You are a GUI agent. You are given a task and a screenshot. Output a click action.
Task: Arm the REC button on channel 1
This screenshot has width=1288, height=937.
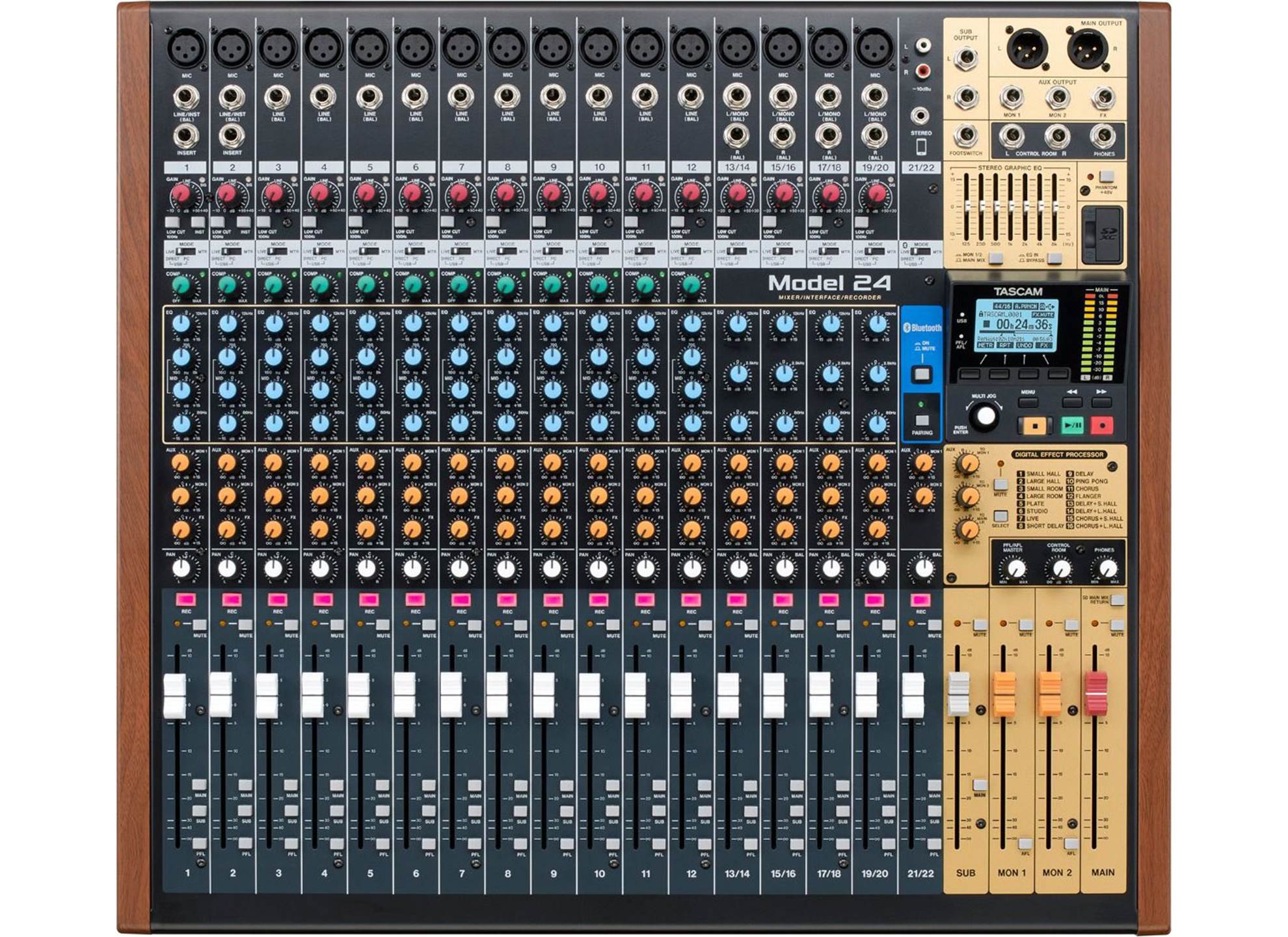186,599
